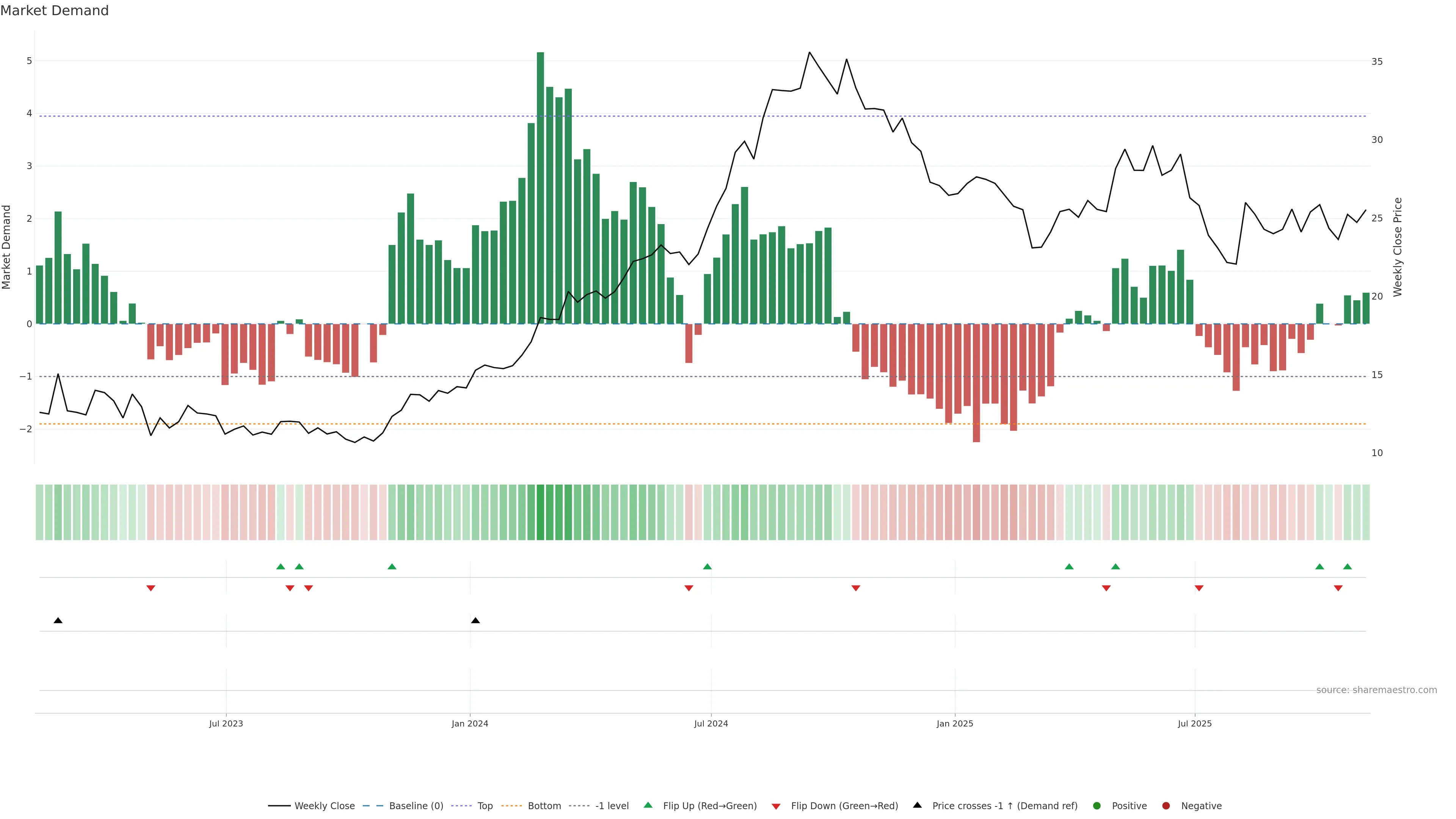Click the green flip-up triangle near Jul 2024
The height and width of the screenshot is (819, 1456).
click(x=707, y=566)
